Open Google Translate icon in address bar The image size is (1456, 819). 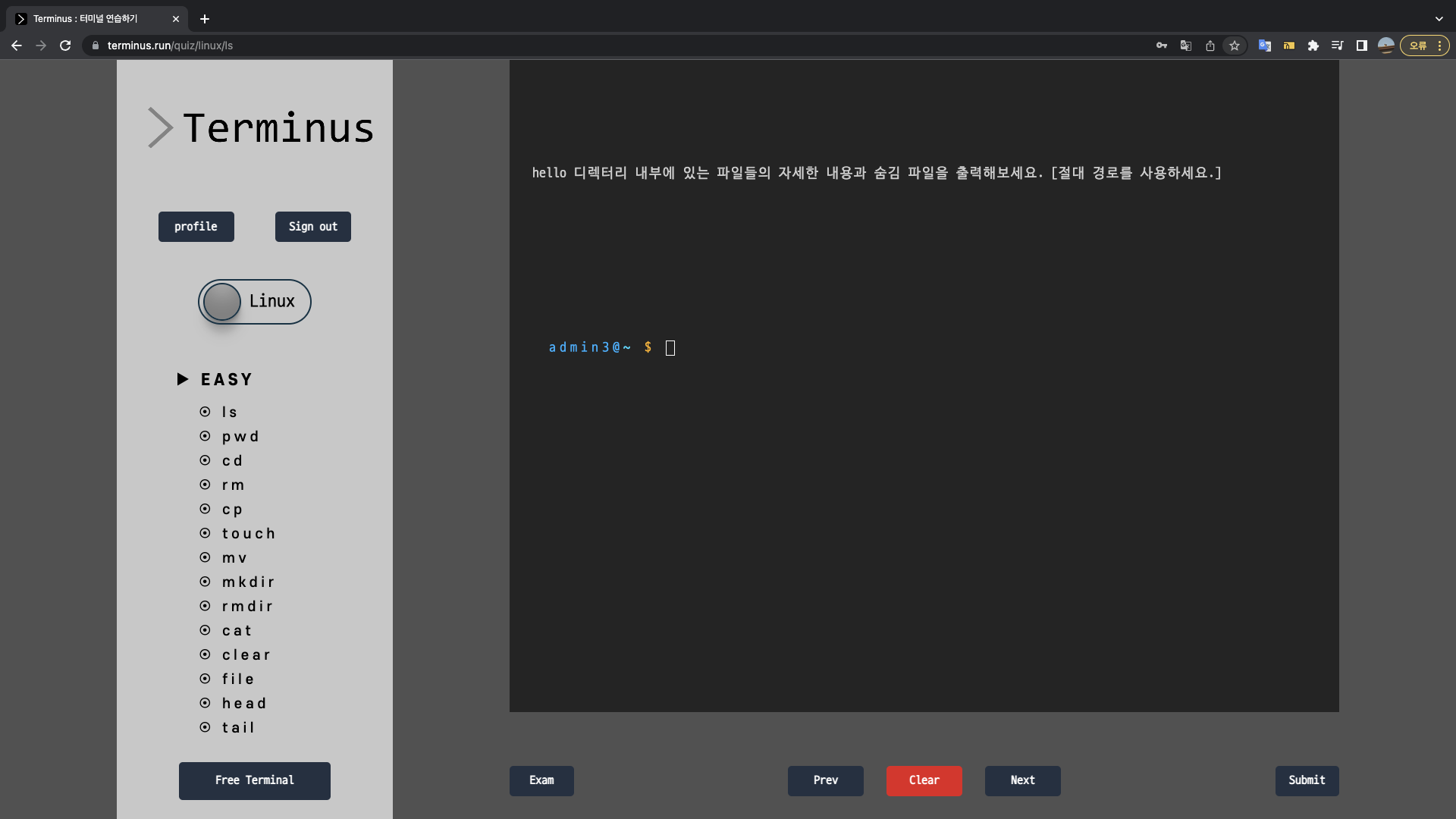1186,45
